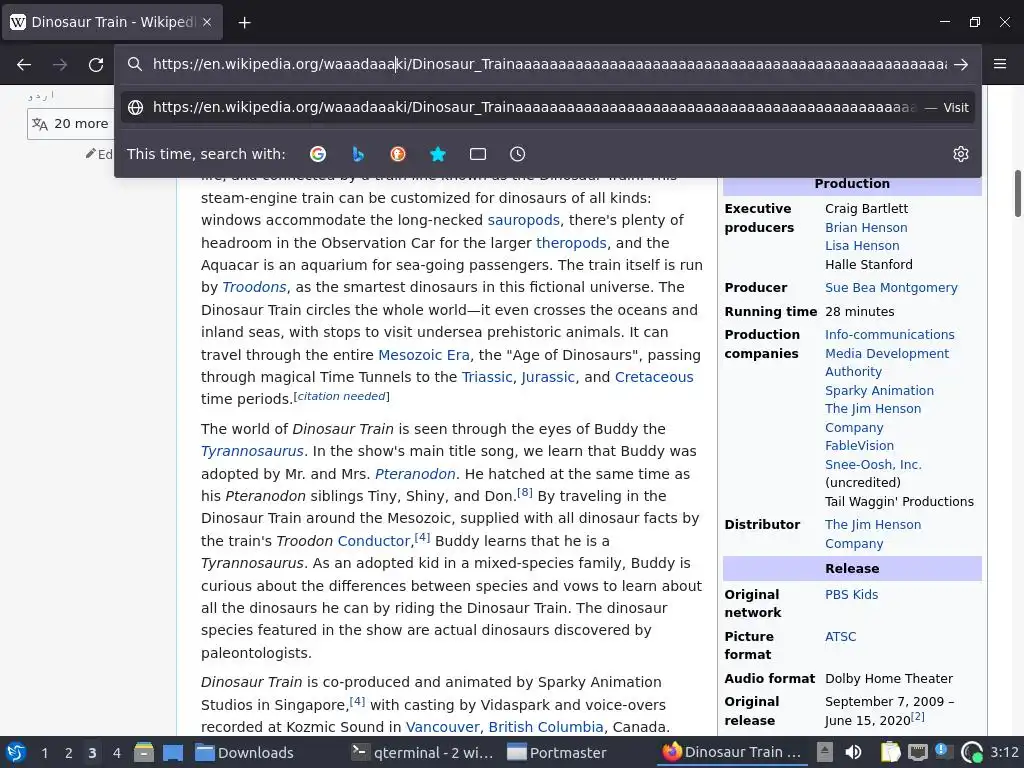Switch to workspace 1
Screen dimensions: 1024x768
coord(44,753)
